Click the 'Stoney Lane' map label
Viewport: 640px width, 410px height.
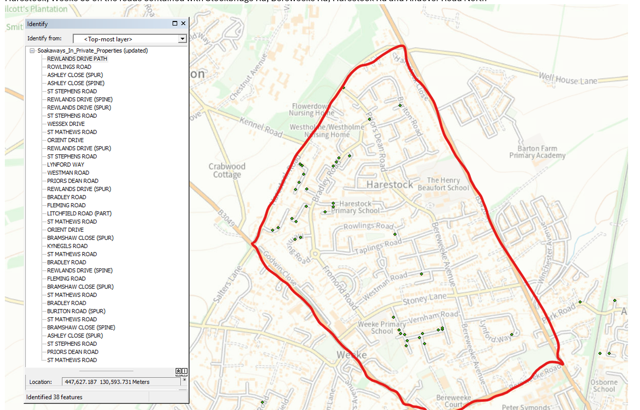click(424, 299)
